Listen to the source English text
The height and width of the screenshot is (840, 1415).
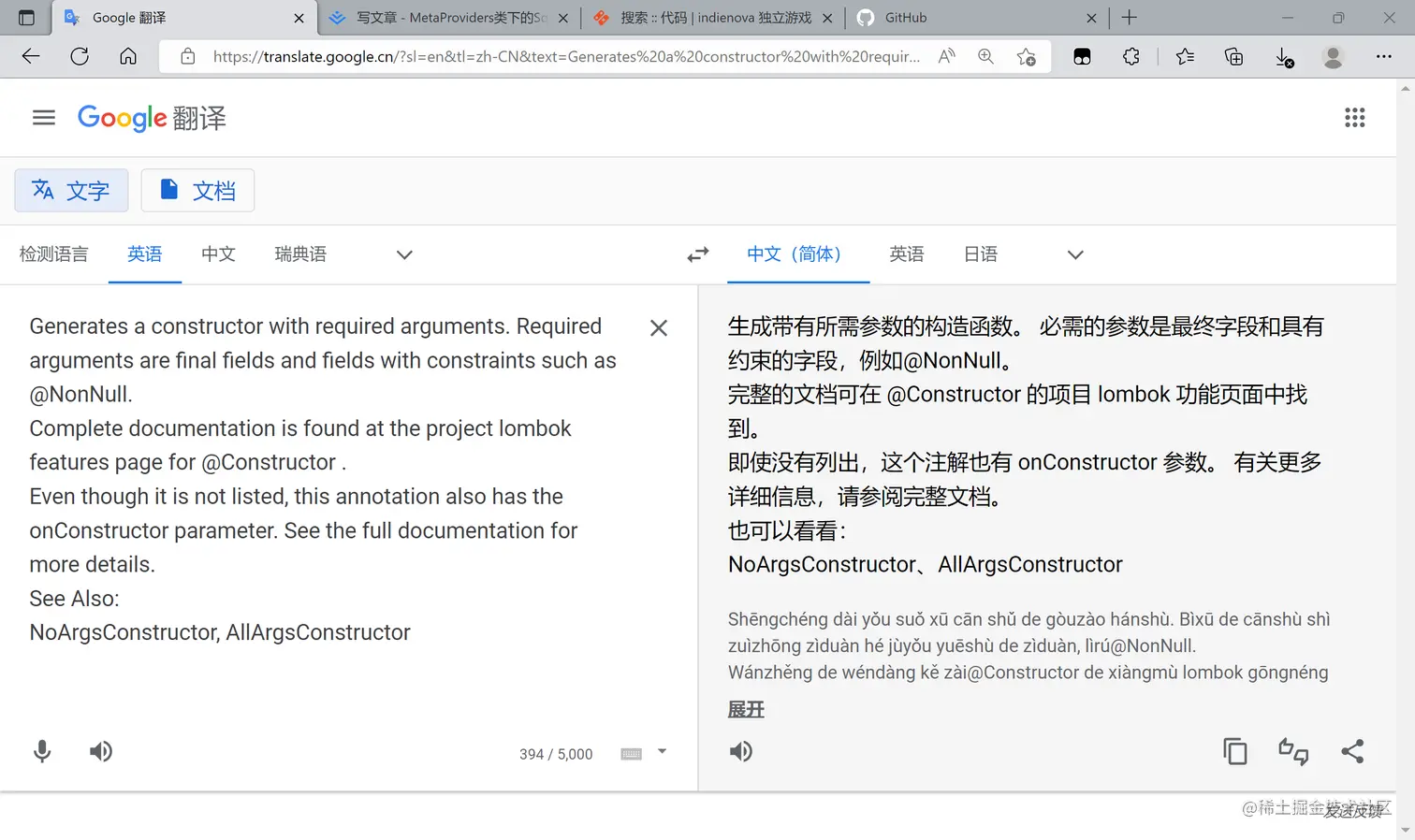[101, 751]
